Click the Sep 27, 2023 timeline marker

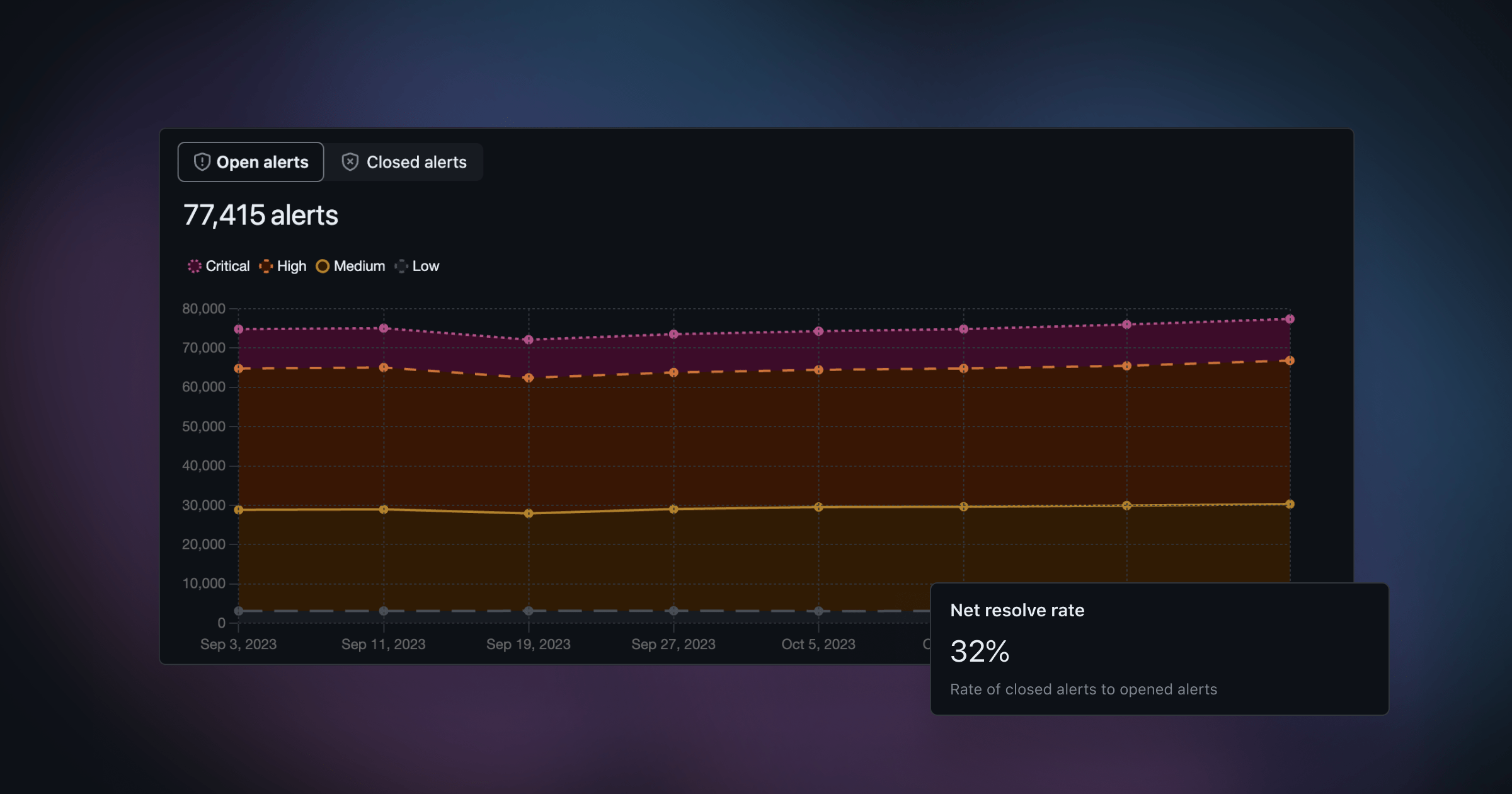673,644
